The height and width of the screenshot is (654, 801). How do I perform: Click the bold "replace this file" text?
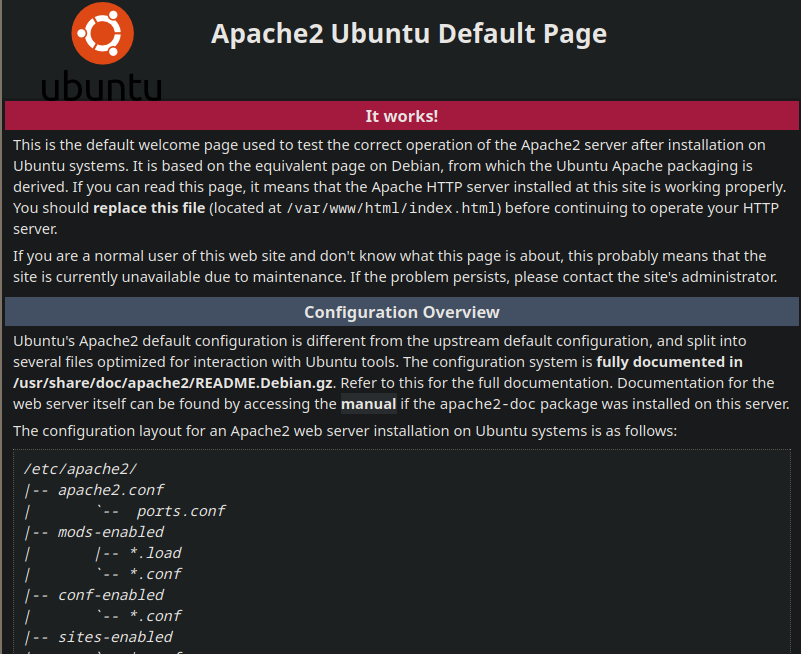149,208
